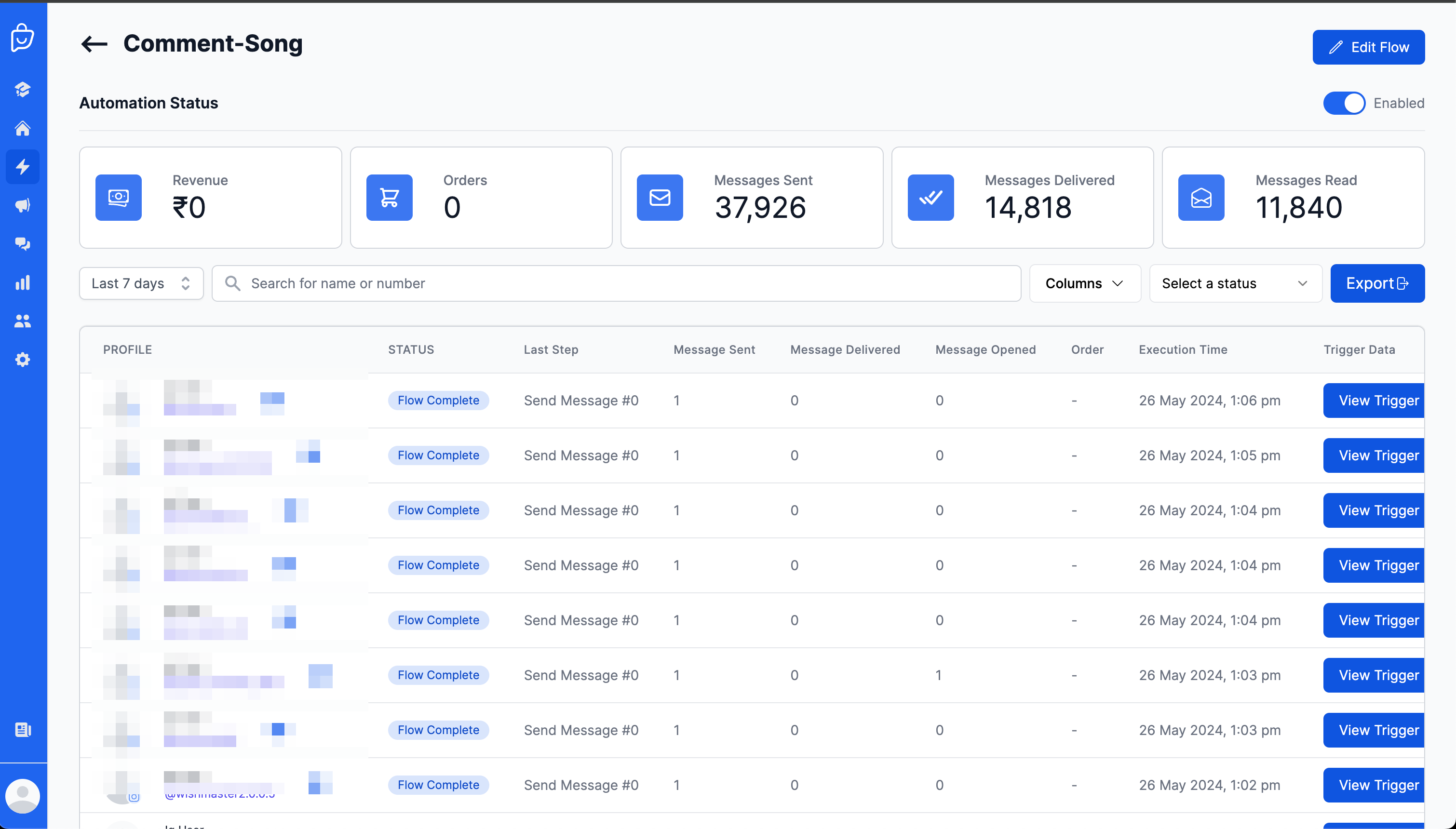
Task: Click the search input field
Action: coord(616,283)
